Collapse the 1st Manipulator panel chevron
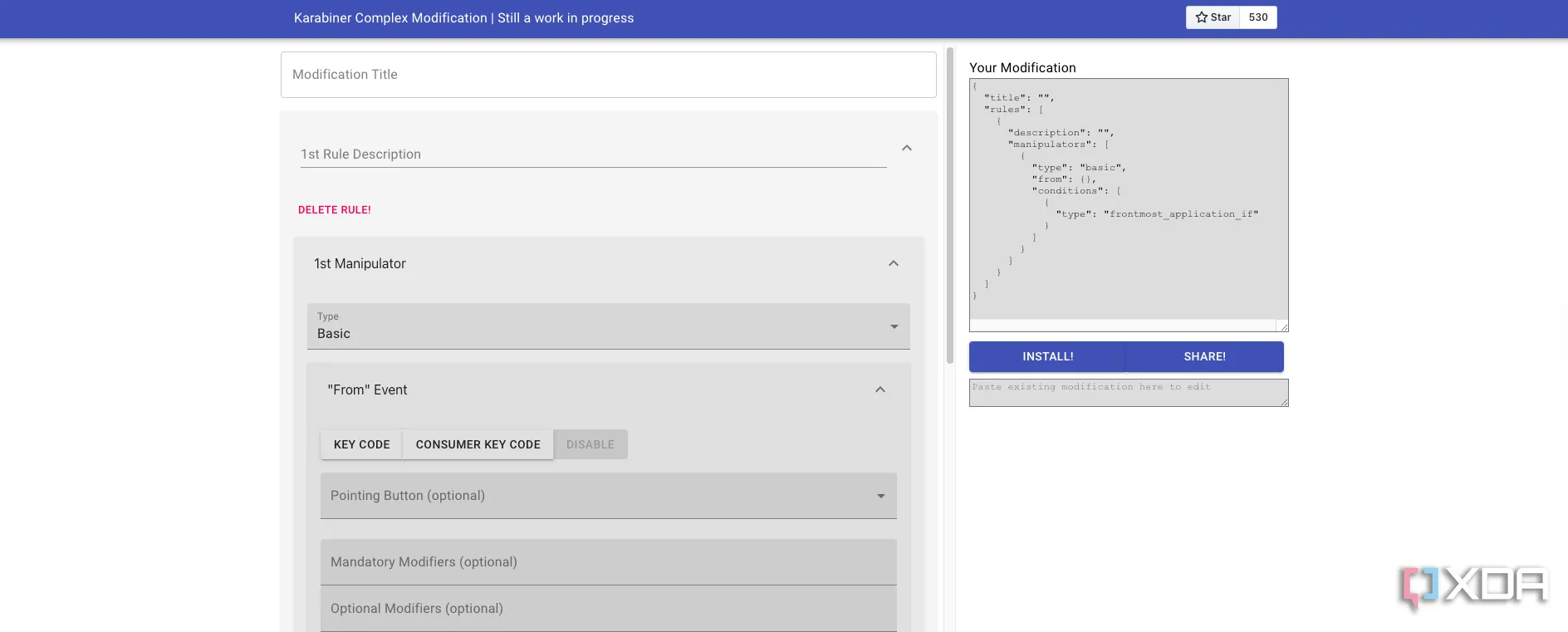This screenshot has width=1568, height=632. (x=894, y=263)
